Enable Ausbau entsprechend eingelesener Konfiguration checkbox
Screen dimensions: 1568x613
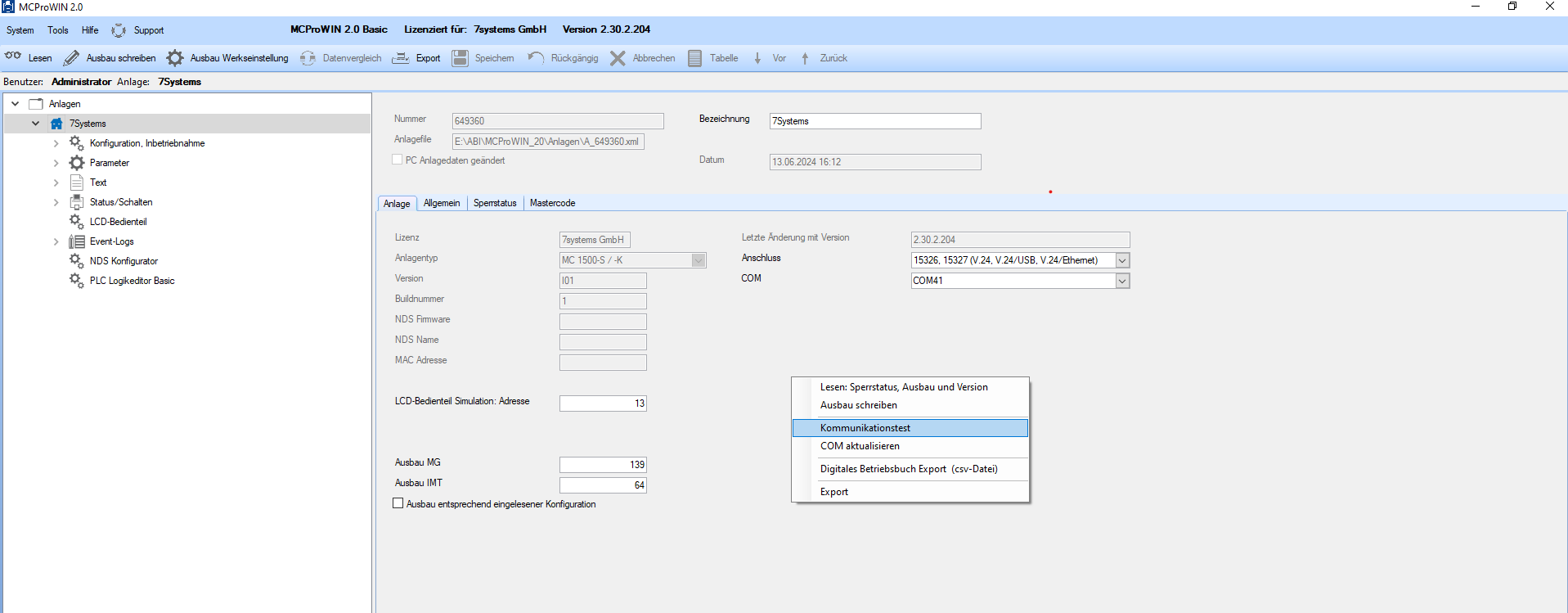coord(398,503)
